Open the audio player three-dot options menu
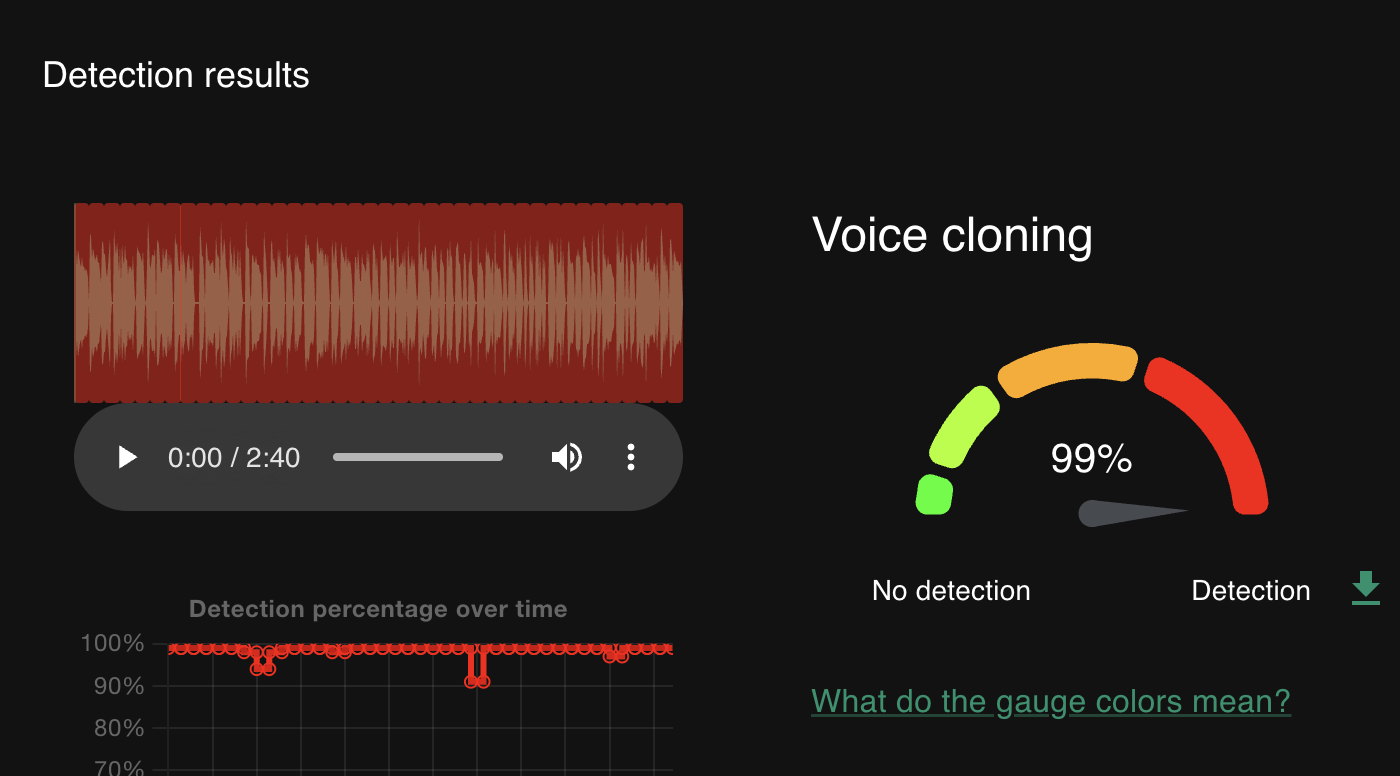The height and width of the screenshot is (776, 1400). 630,458
